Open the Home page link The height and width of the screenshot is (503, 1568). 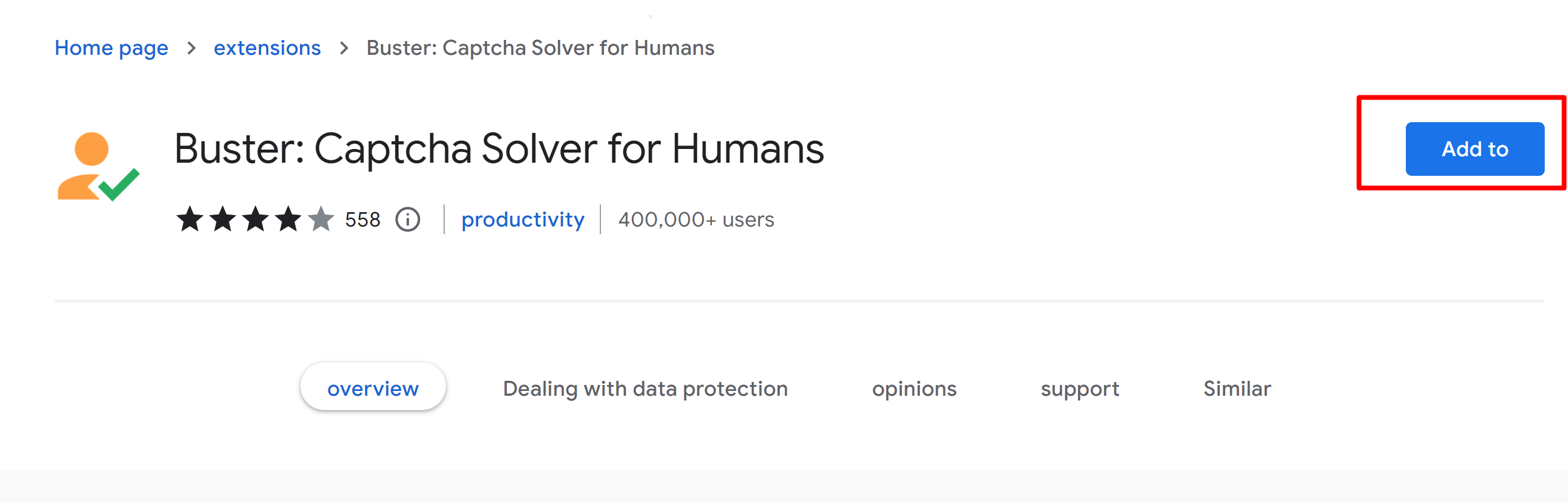click(111, 48)
